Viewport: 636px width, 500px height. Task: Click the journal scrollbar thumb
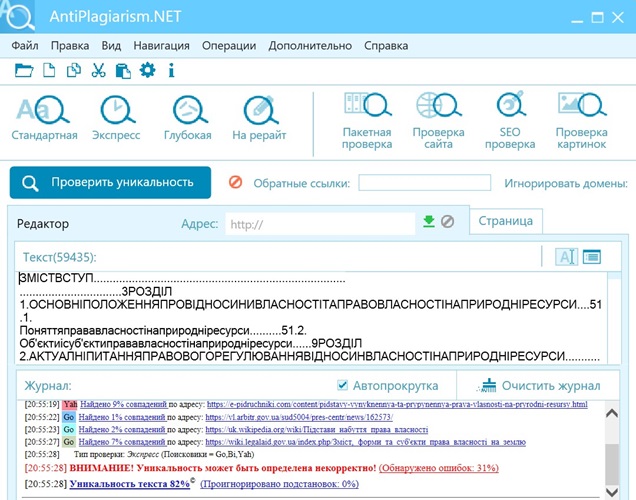[x=612, y=464]
